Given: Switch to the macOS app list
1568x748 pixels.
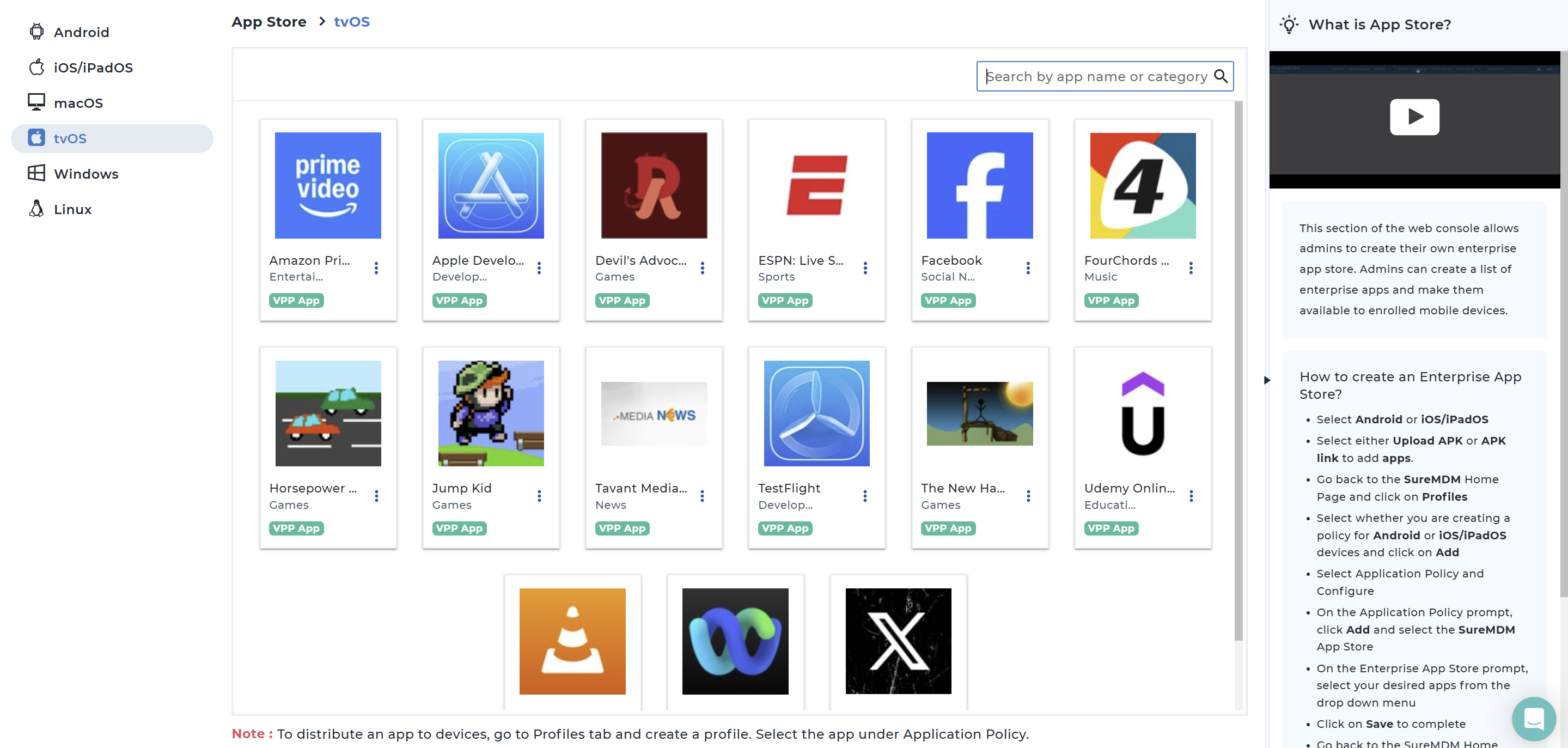Looking at the screenshot, I should click(112, 102).
